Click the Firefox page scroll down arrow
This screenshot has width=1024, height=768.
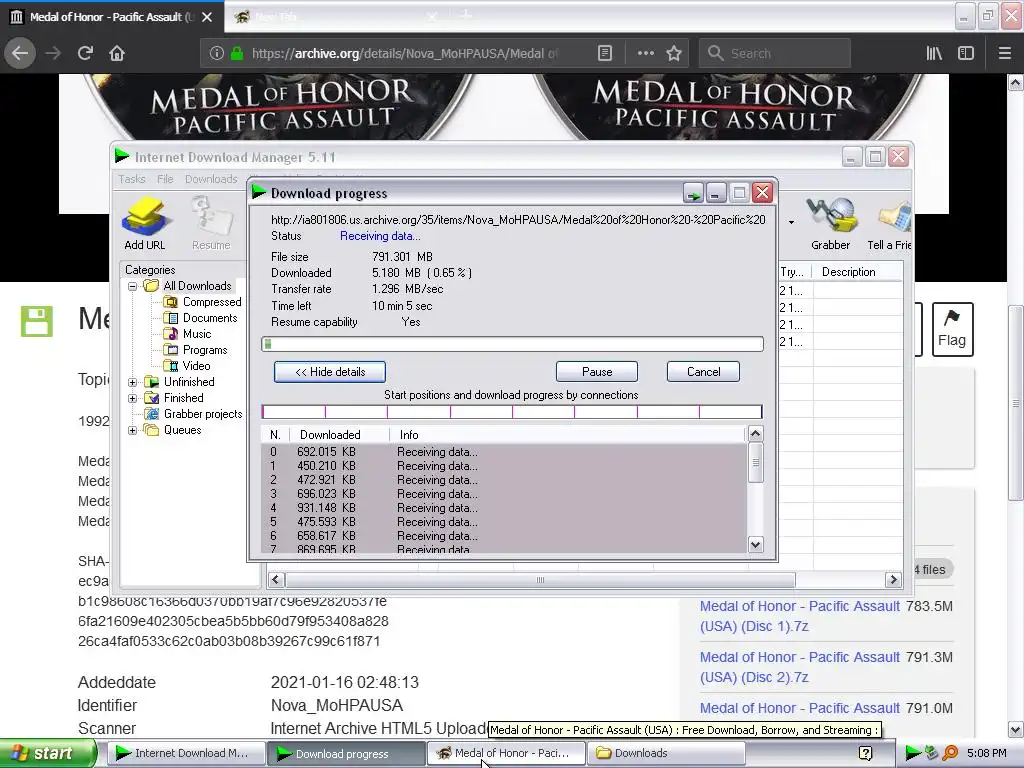coord(1016,729)
